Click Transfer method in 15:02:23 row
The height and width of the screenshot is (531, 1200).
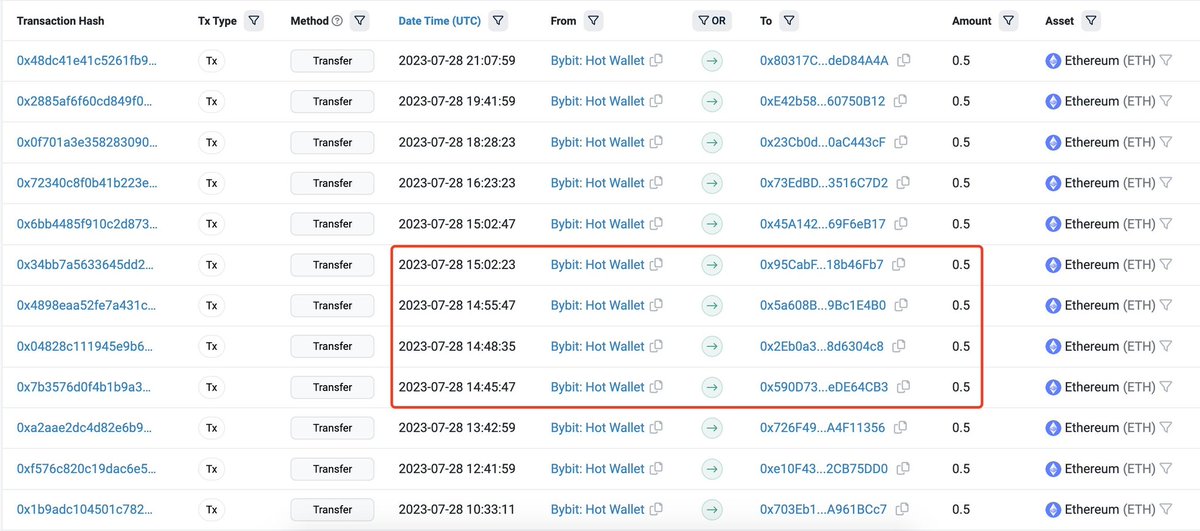pyautogui.click(x=332, y=264)
